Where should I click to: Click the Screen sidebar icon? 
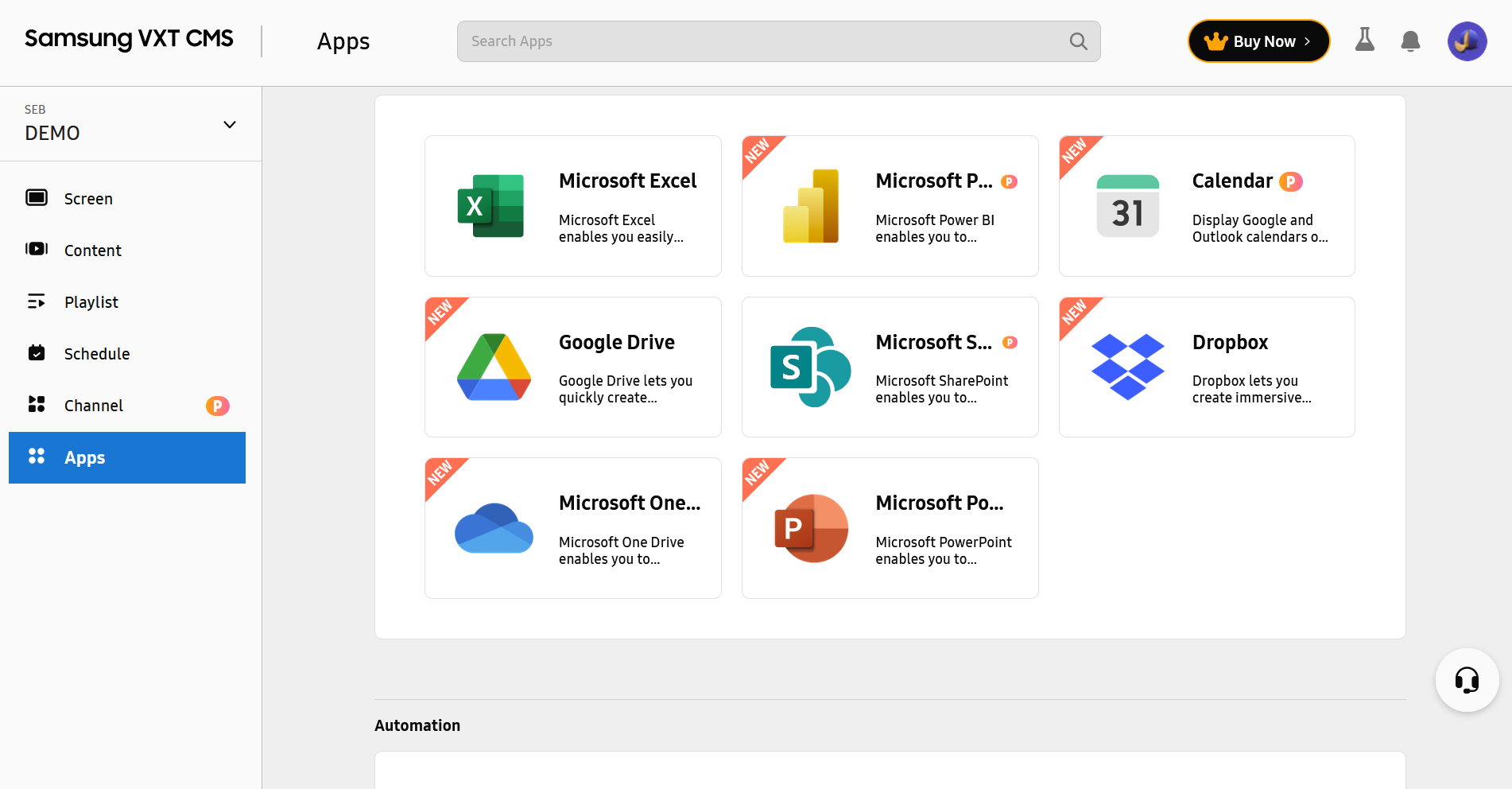coord(37,197)
